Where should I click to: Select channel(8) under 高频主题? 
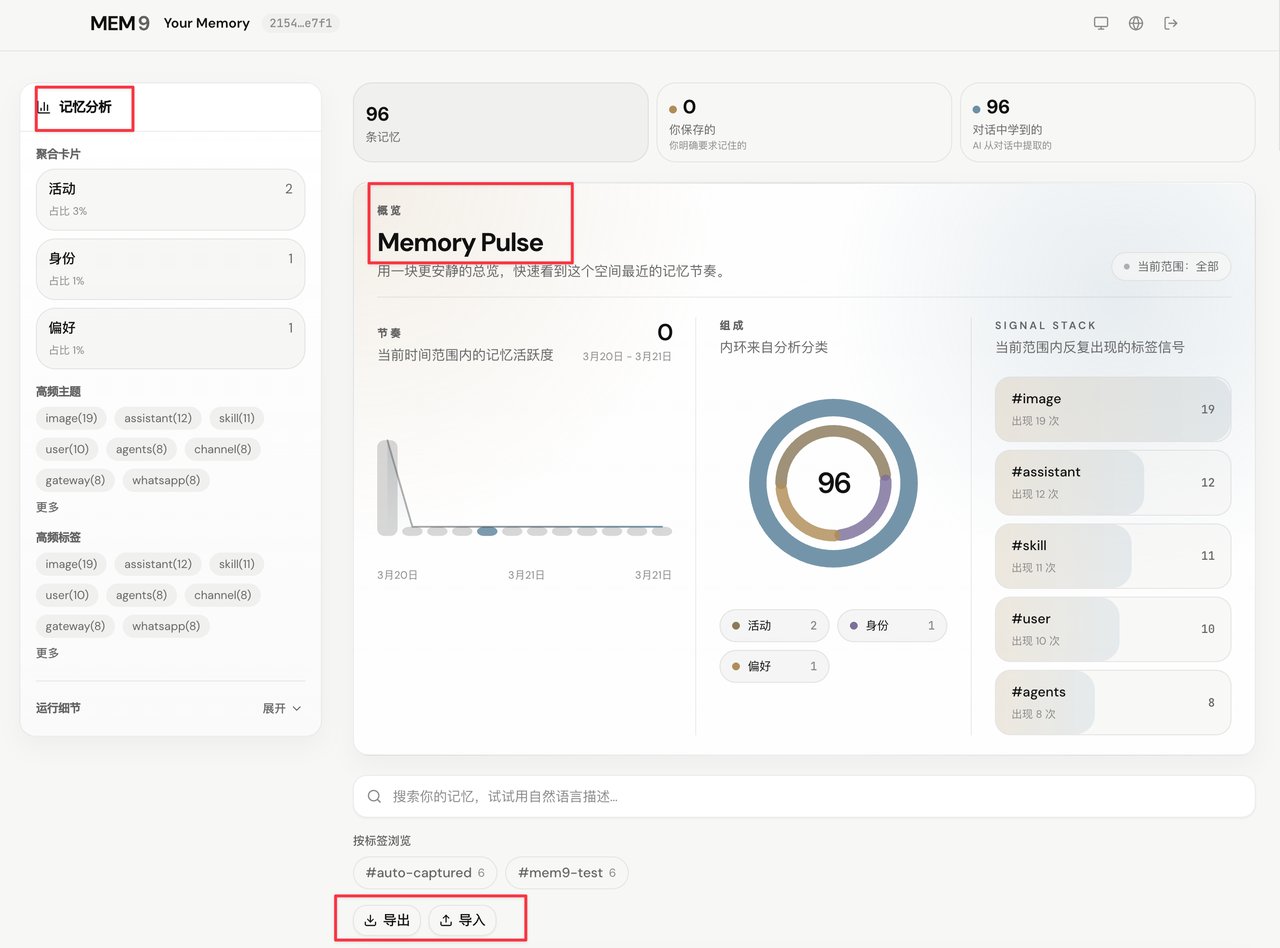point(222,449)
